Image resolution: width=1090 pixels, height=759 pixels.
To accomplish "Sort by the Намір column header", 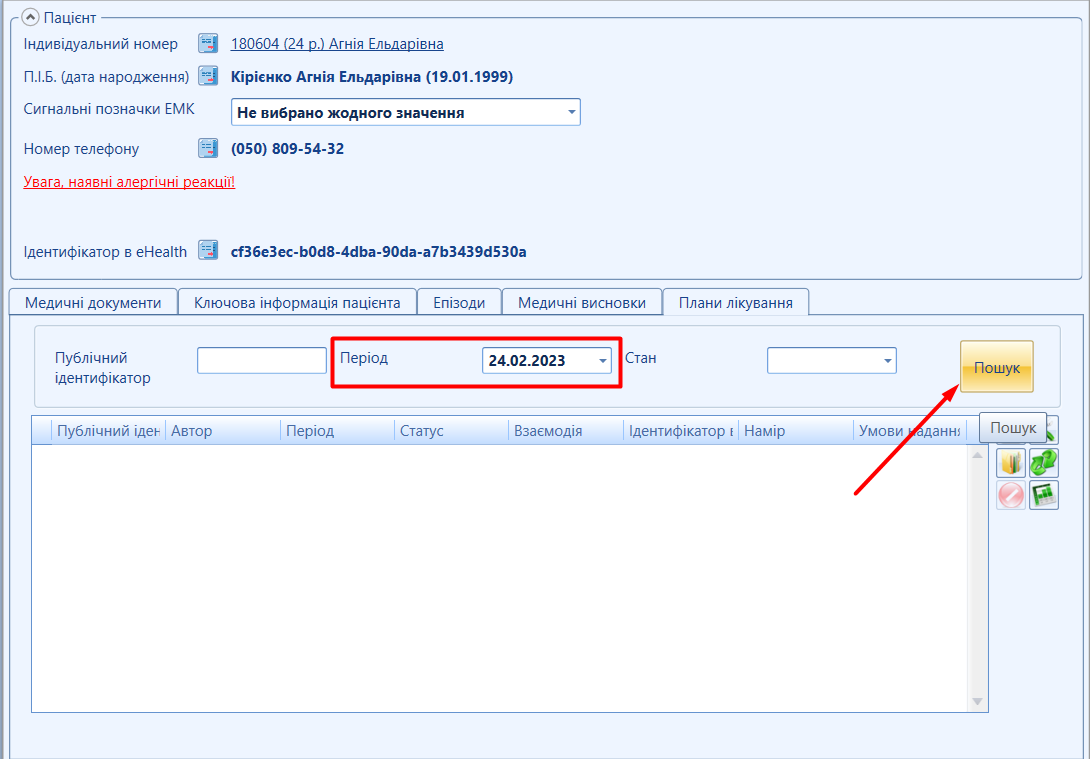I will coord(795,431).
